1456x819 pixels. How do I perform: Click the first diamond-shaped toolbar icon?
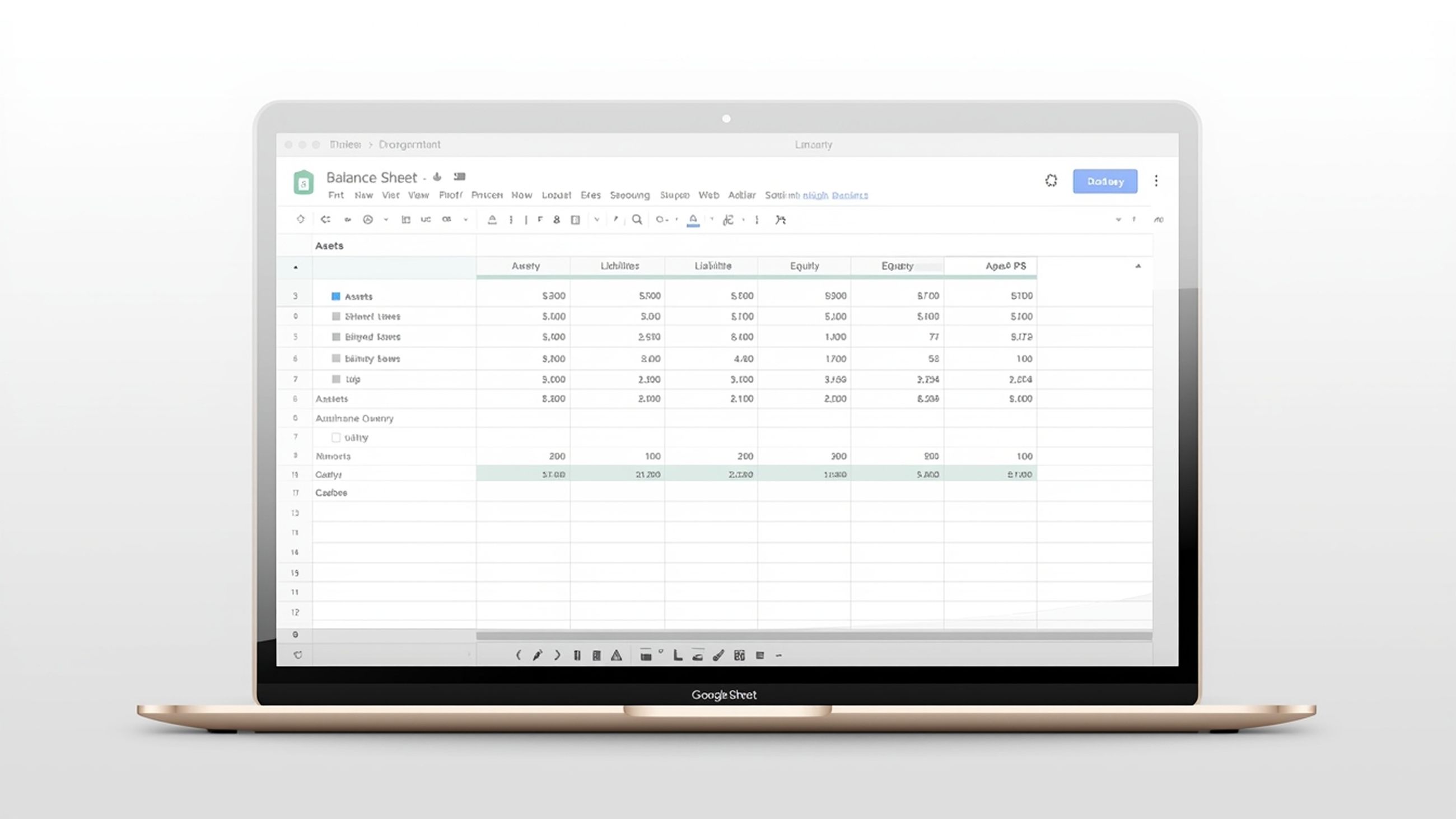click(300, 219)
